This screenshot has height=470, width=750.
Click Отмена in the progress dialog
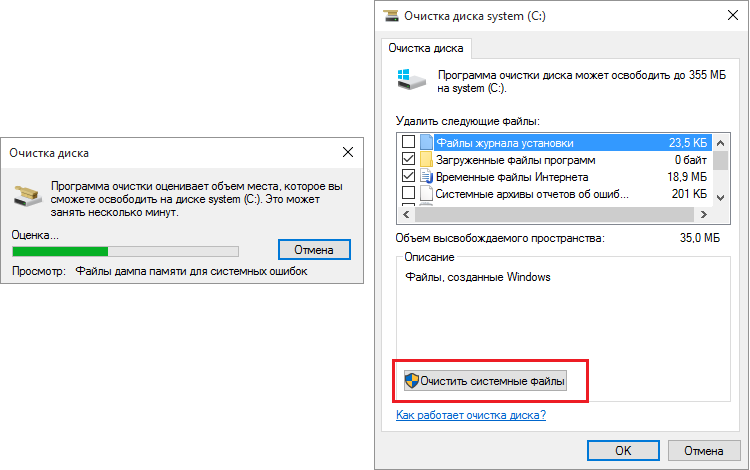pyautogui.click(x=314, y=250)
